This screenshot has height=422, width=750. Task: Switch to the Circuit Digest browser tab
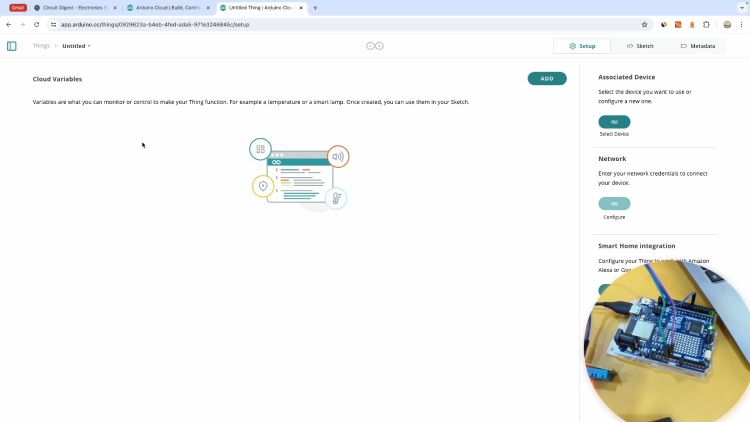point(75,8)
